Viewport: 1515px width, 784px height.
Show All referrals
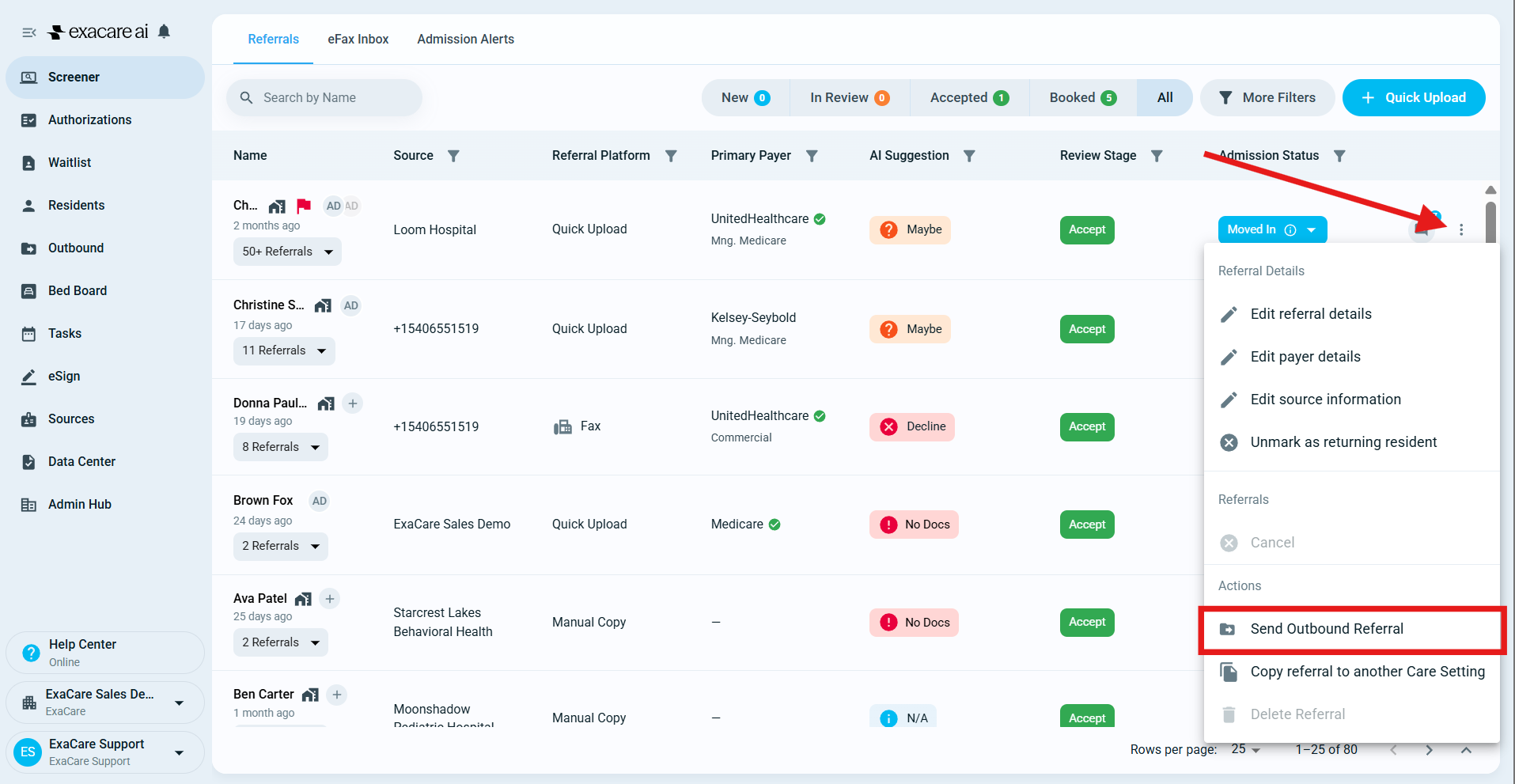1165,97
